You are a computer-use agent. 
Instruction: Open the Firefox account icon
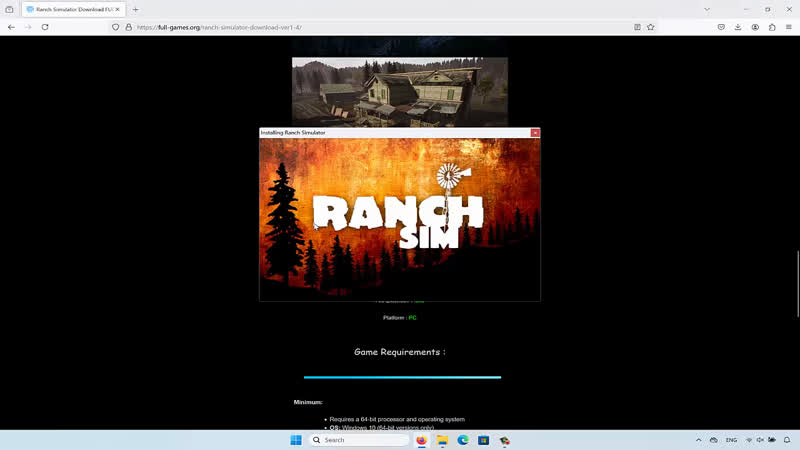755,27
